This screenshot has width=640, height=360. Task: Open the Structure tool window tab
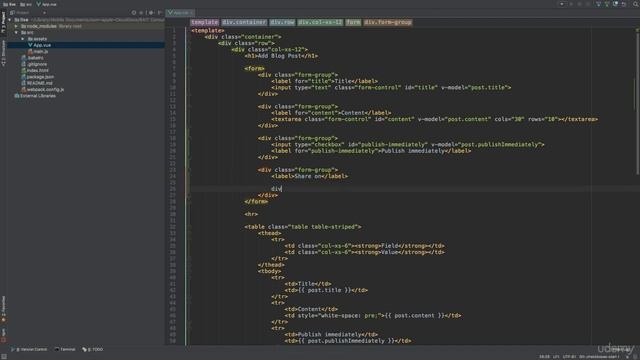[3, 53]
